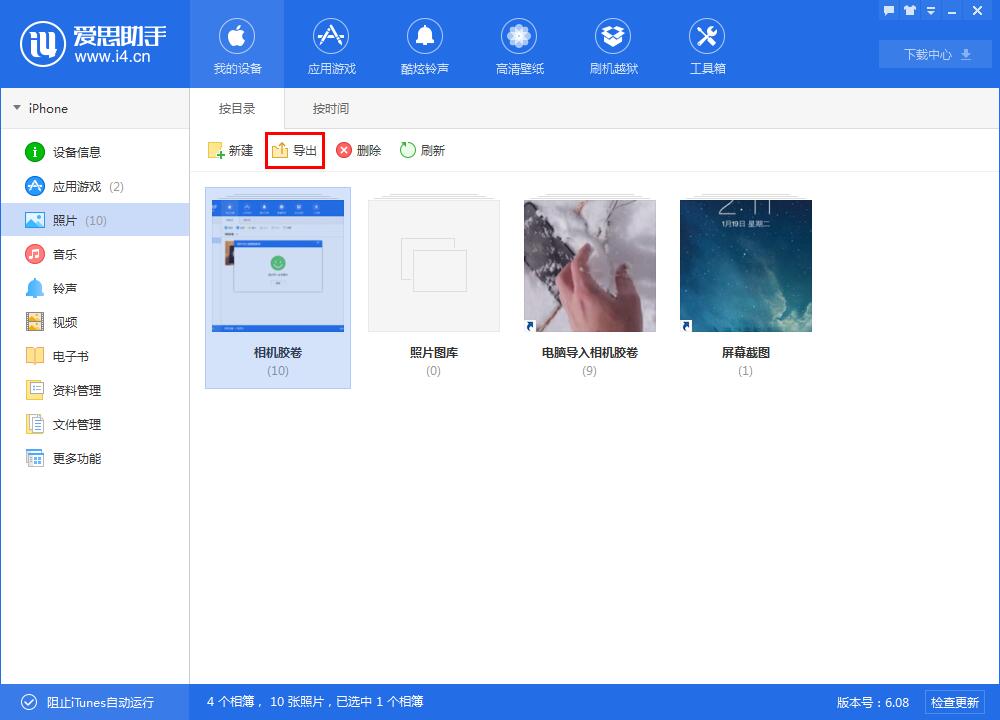Refresh the album list with 刷新
This screenshot has height=720, width=1000.
pos(422,150)
